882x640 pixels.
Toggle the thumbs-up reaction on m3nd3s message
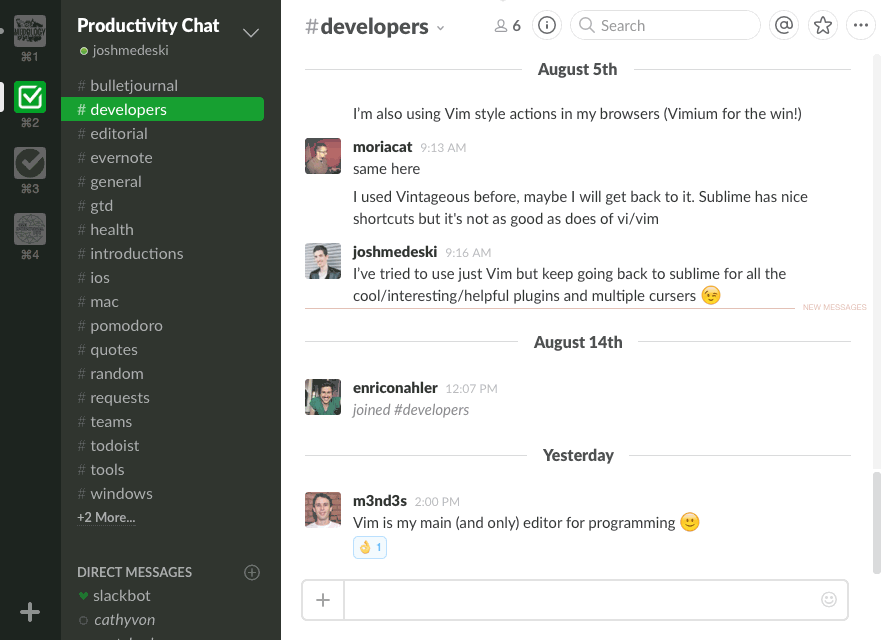pyautogui.click(x=370, y=547)
